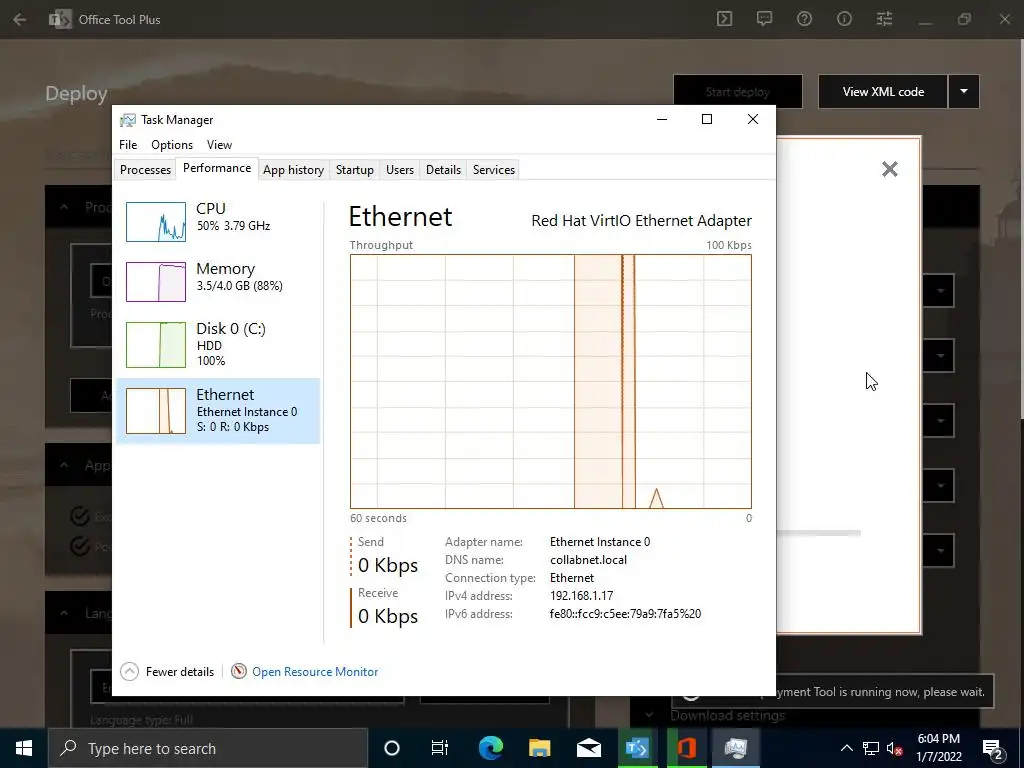Click the Adapter name value Ethernet Instance 0
This screenshot has height=768, width=1024.
(600, 542)
